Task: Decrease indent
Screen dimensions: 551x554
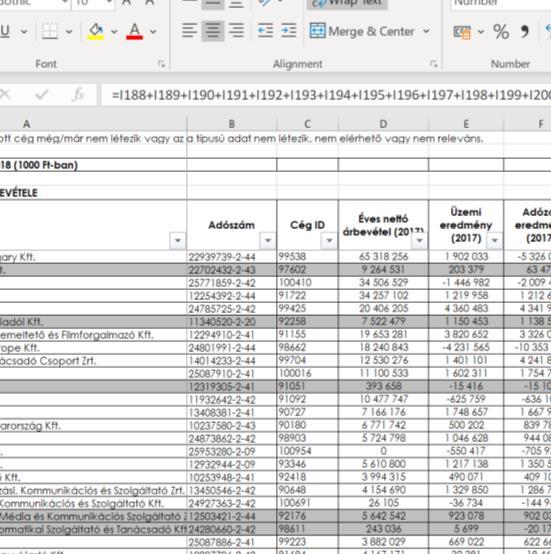Action: coord(265,31)
